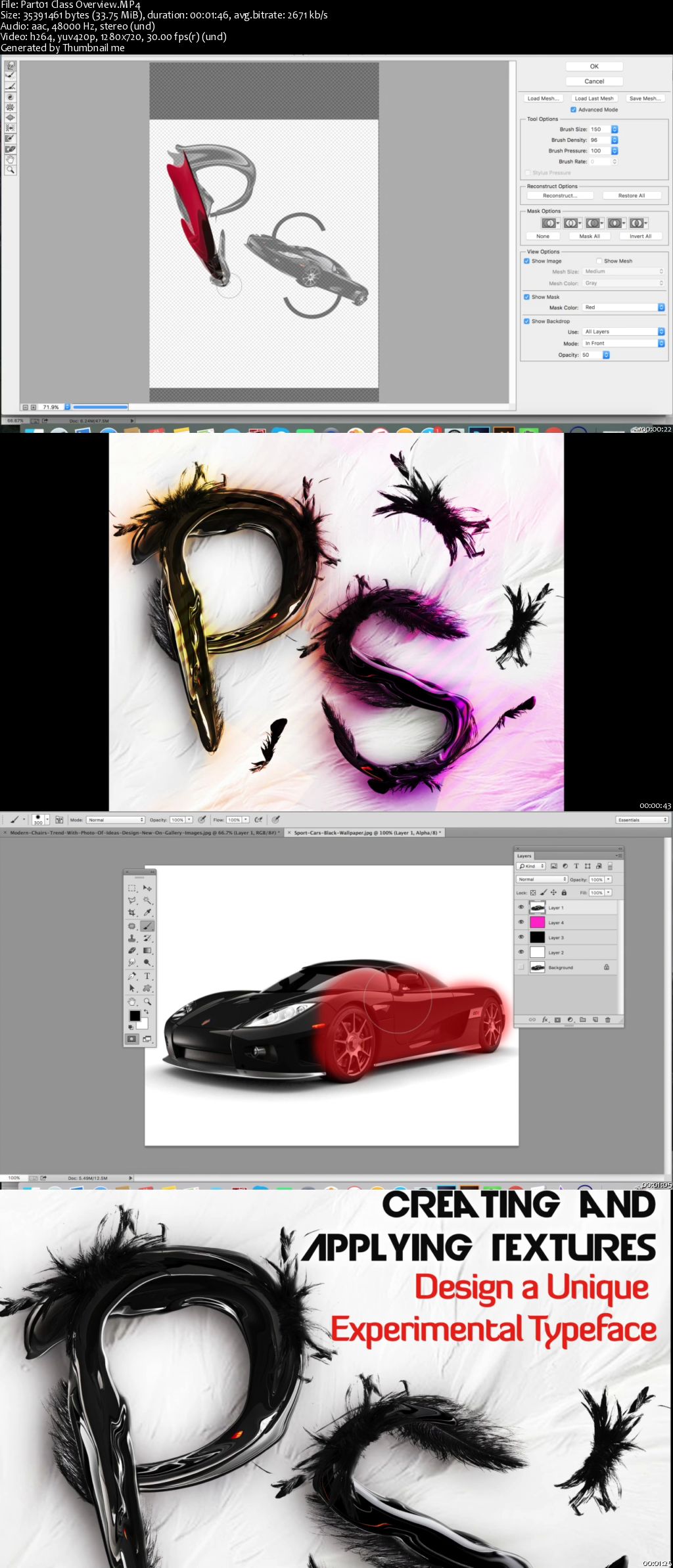
Task: Select the Zoom tool in Liquify toolbar
Action: pyautogui.click(x=11, y=170)
